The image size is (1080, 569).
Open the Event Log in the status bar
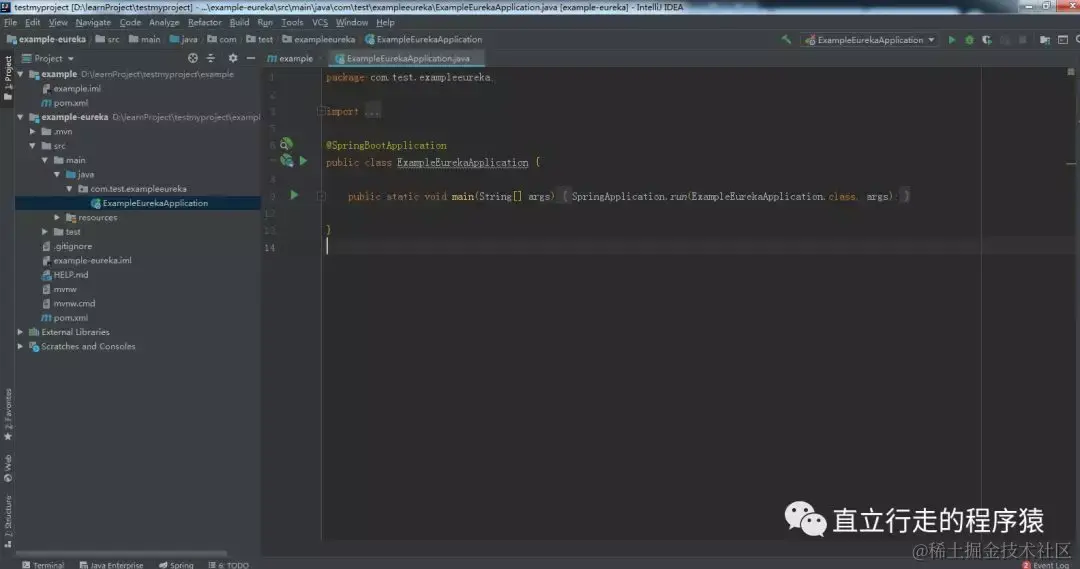click(1046, 565)
